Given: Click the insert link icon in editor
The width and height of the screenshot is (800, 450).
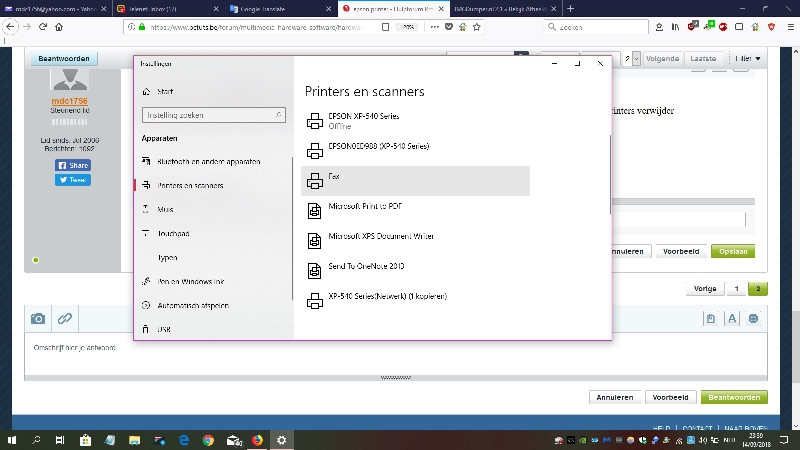Looking at the screenshot, I should pos(65,319).
